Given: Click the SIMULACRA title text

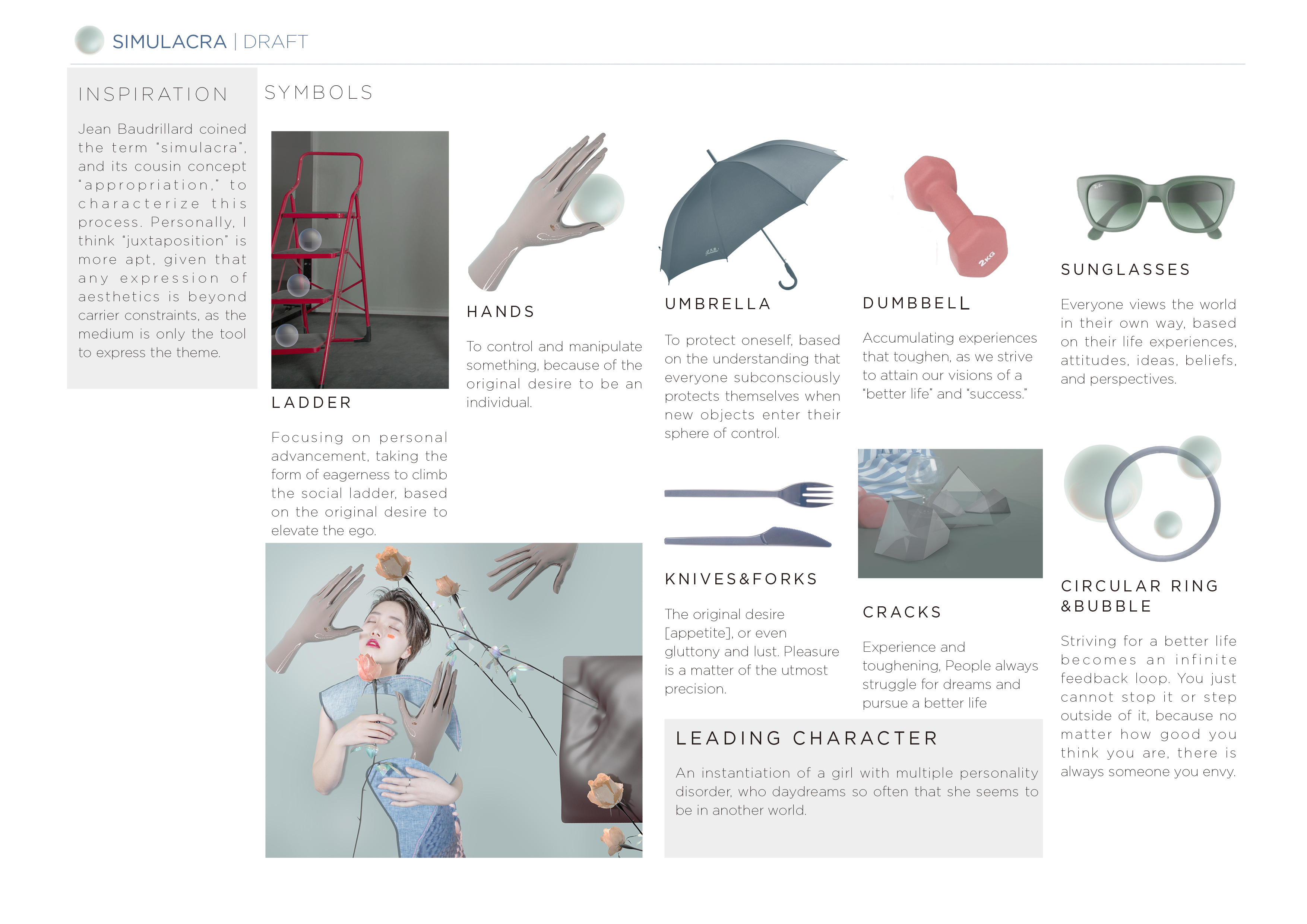Looking at the screenshot, I should click(x=170, y=42).
